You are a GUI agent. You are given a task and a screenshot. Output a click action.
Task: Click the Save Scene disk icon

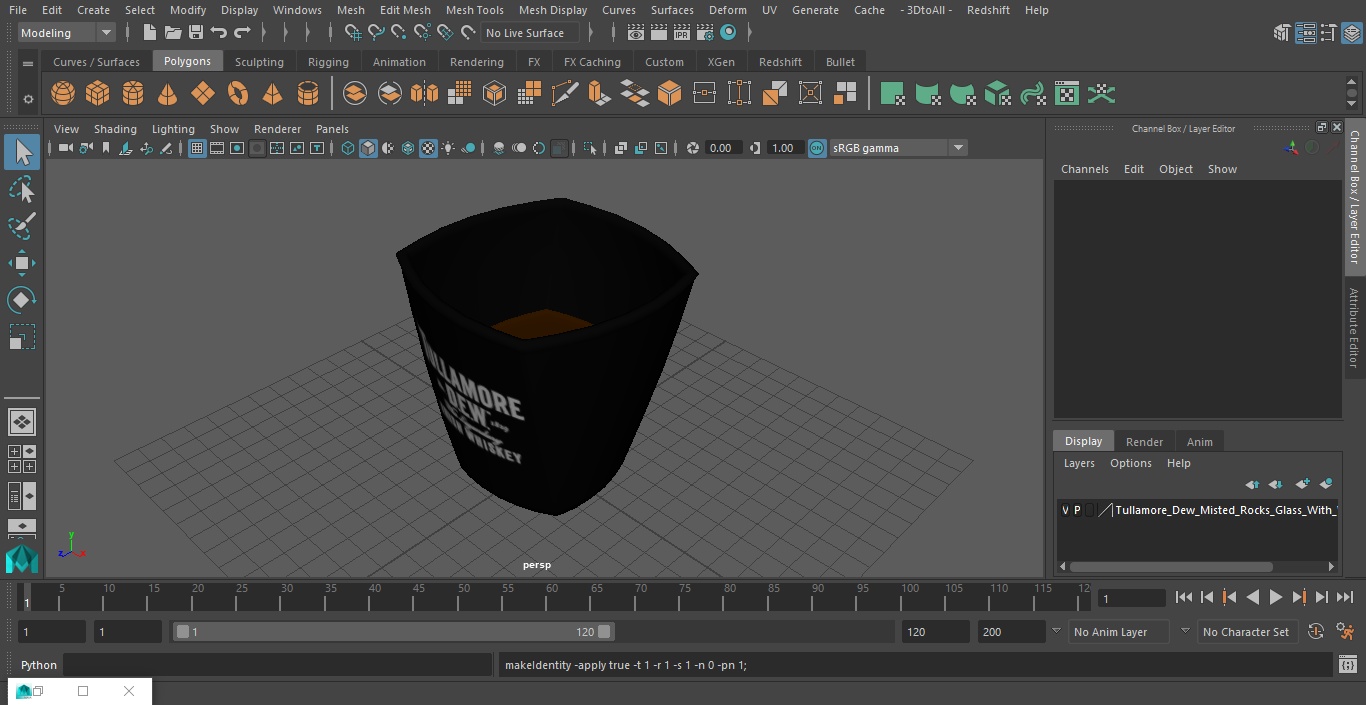pyautogui.click(x=196, y=33)
